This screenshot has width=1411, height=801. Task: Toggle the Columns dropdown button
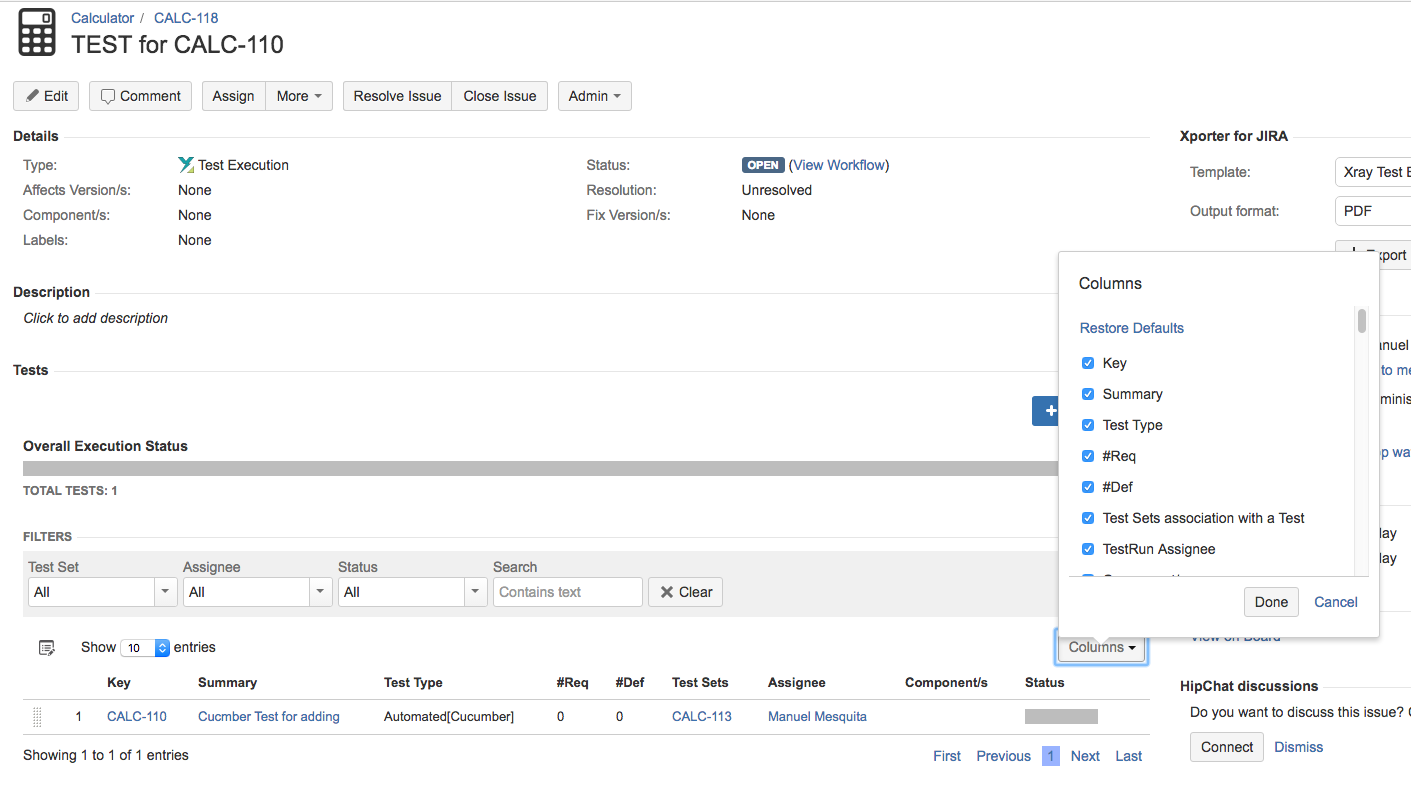pos(1102,647)
